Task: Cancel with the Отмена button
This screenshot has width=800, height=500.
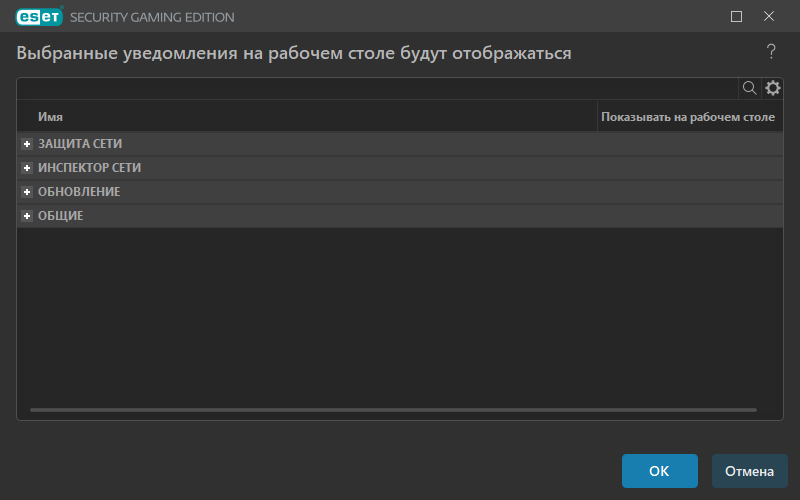Action: (x=749, y=471)
